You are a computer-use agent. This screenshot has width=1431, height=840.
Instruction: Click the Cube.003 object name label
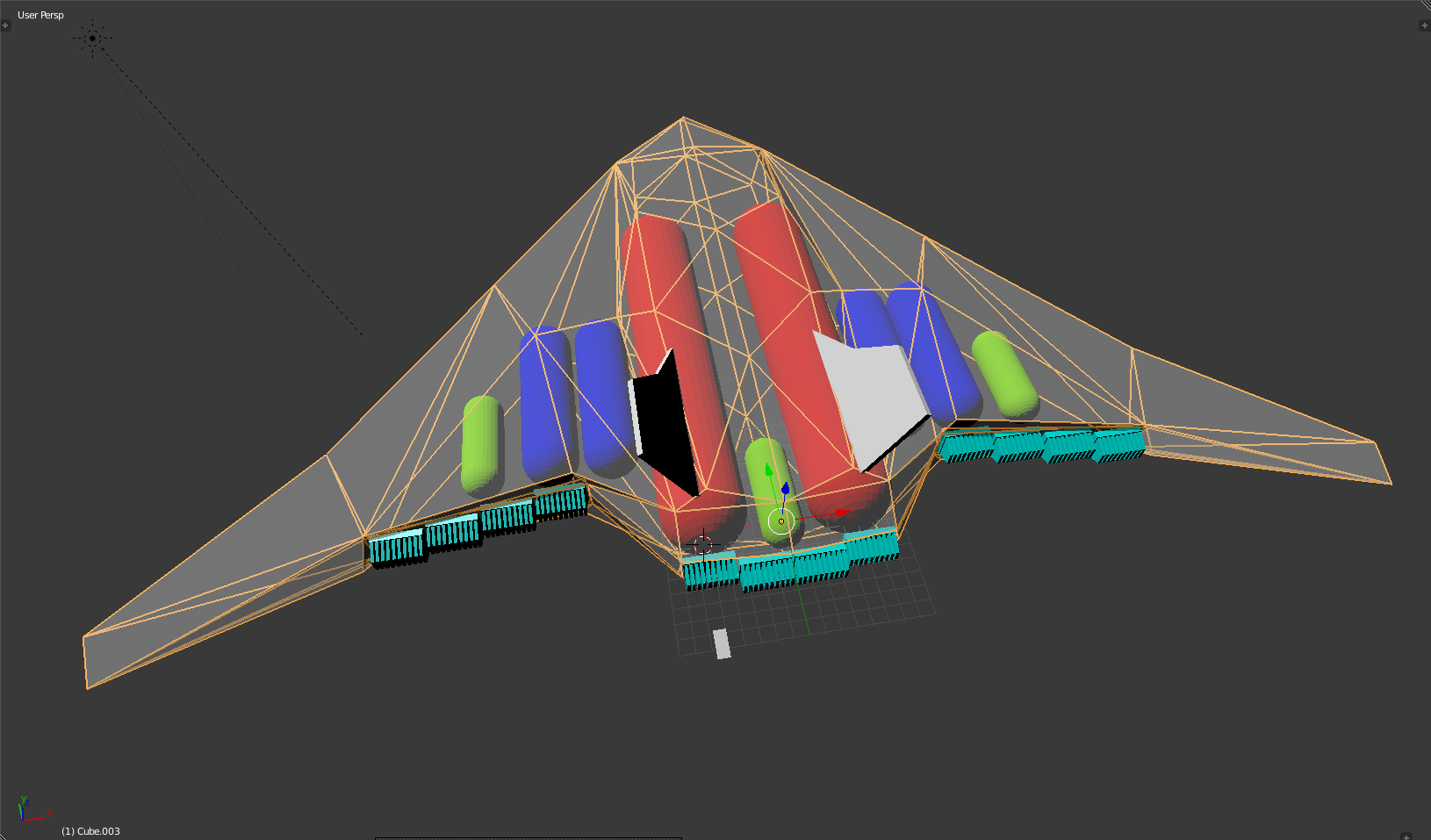pyautogui.click(x=90, y=831)
